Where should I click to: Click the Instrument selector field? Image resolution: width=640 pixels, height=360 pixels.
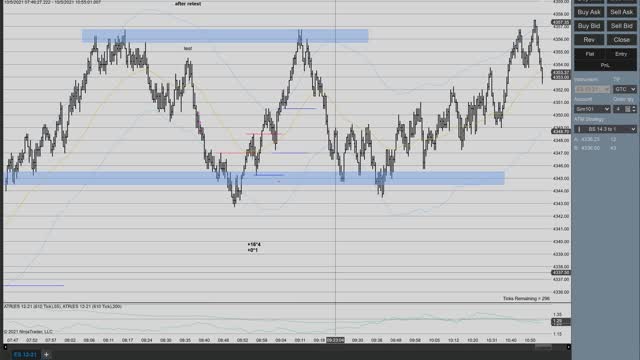[x=592, y=89]
